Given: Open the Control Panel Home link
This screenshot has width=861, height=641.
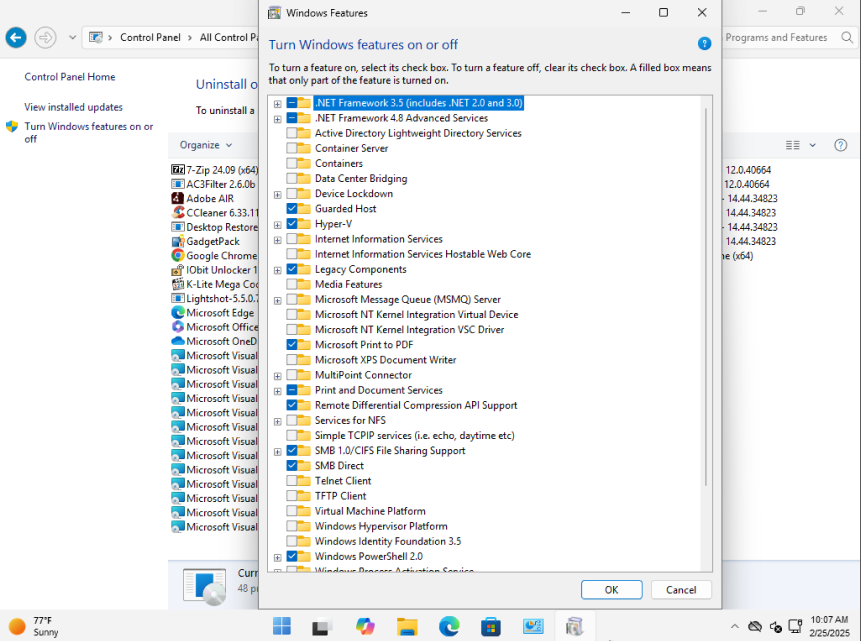Looking at the screenshot, I should click(70, 77).
